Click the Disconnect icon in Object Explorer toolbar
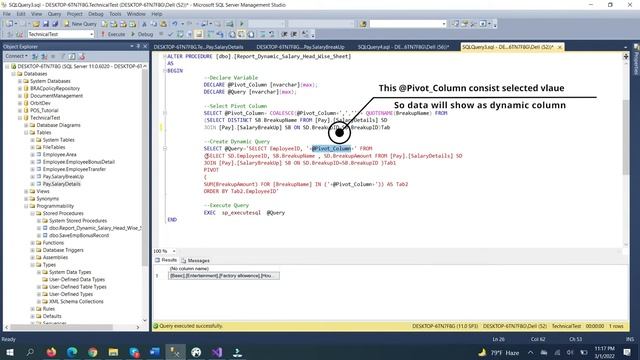This screenshot has height=360, width=640. [x=44, y=56]
